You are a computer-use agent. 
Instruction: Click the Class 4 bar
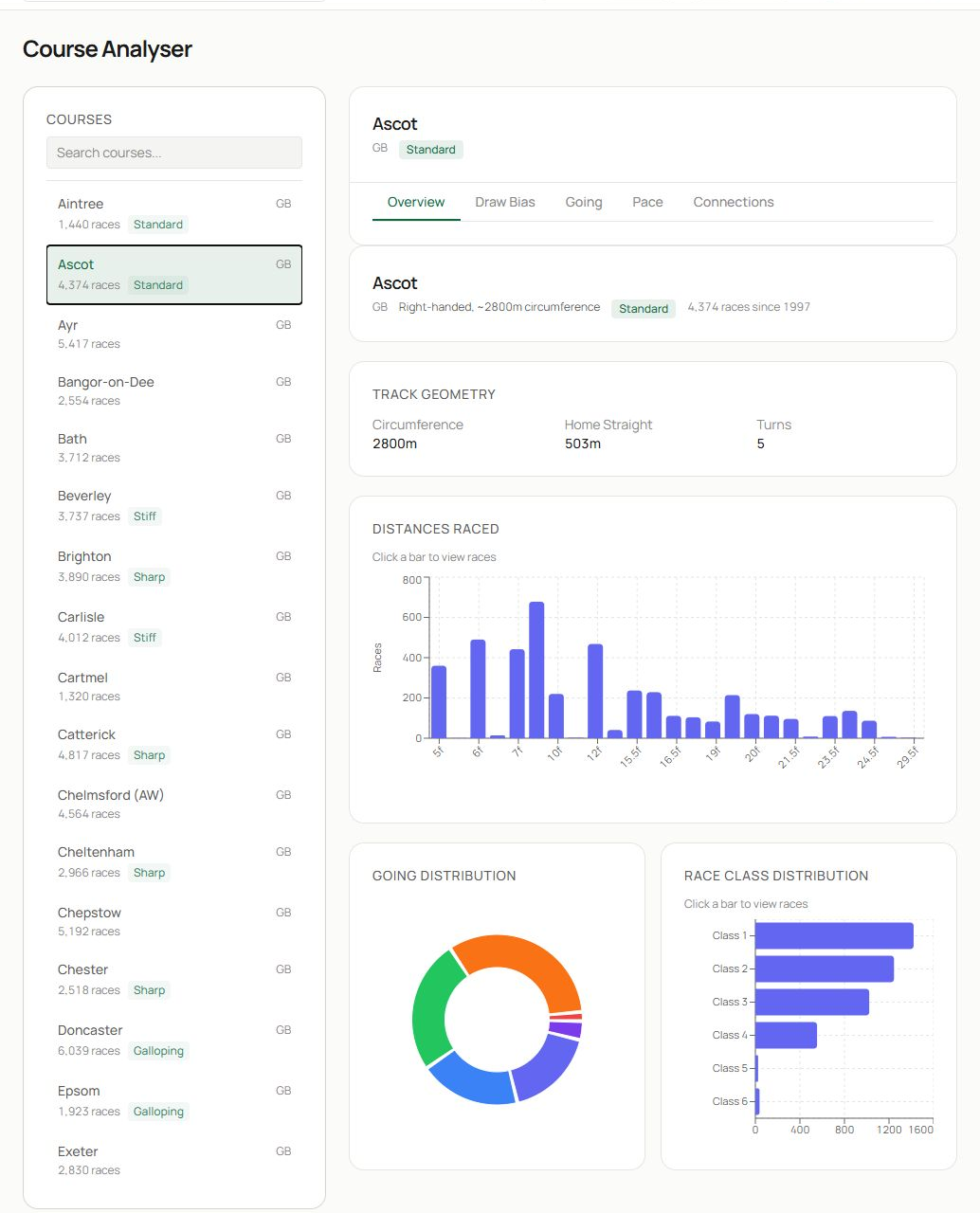click(786, 1035)
